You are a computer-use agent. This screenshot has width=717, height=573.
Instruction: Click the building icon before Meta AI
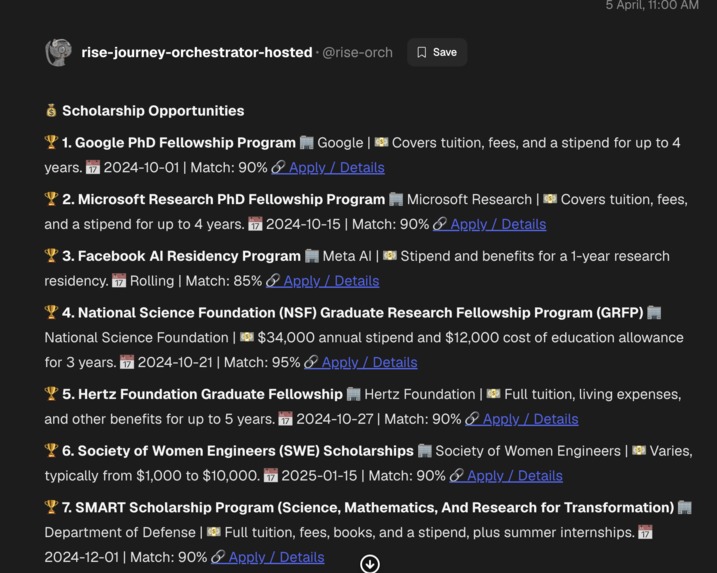pyautogui.click(x=312, y=256)
